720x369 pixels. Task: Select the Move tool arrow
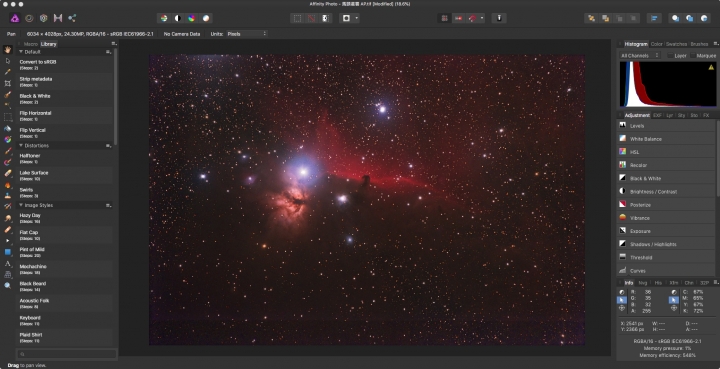[x=8, y=61]
